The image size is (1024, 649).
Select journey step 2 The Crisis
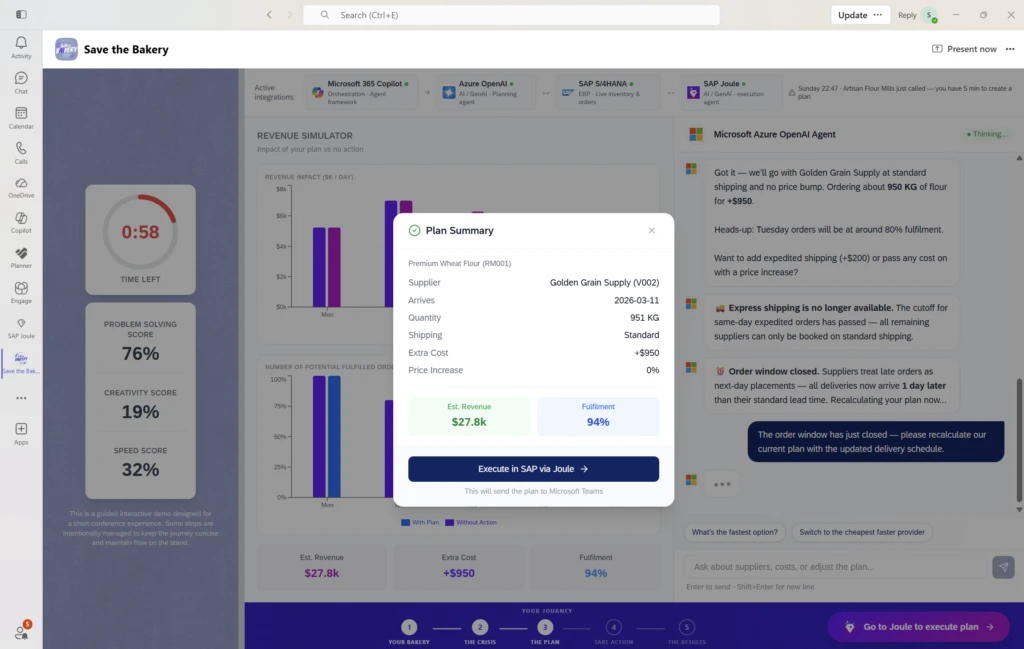click(479, 627)
